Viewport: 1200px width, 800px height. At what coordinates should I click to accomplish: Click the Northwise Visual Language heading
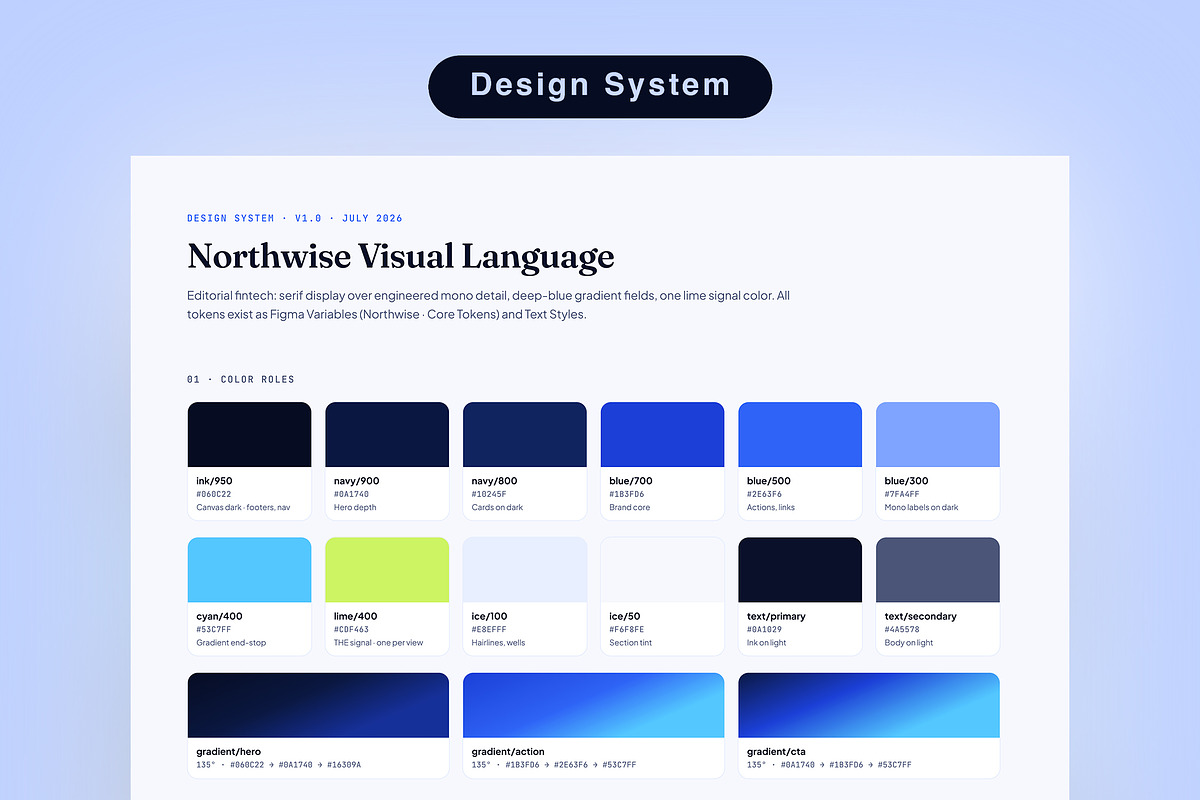tap(401, 257)
